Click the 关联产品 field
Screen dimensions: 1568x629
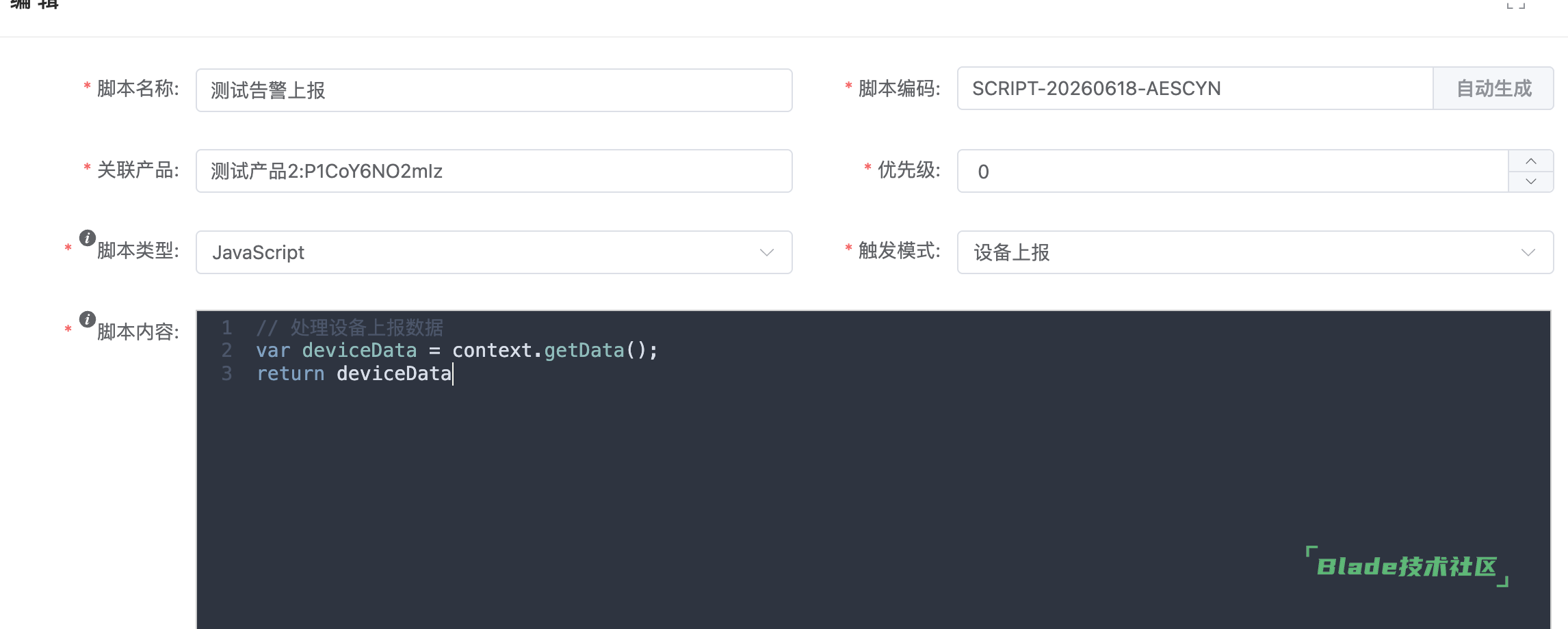[x=494, y=171]
